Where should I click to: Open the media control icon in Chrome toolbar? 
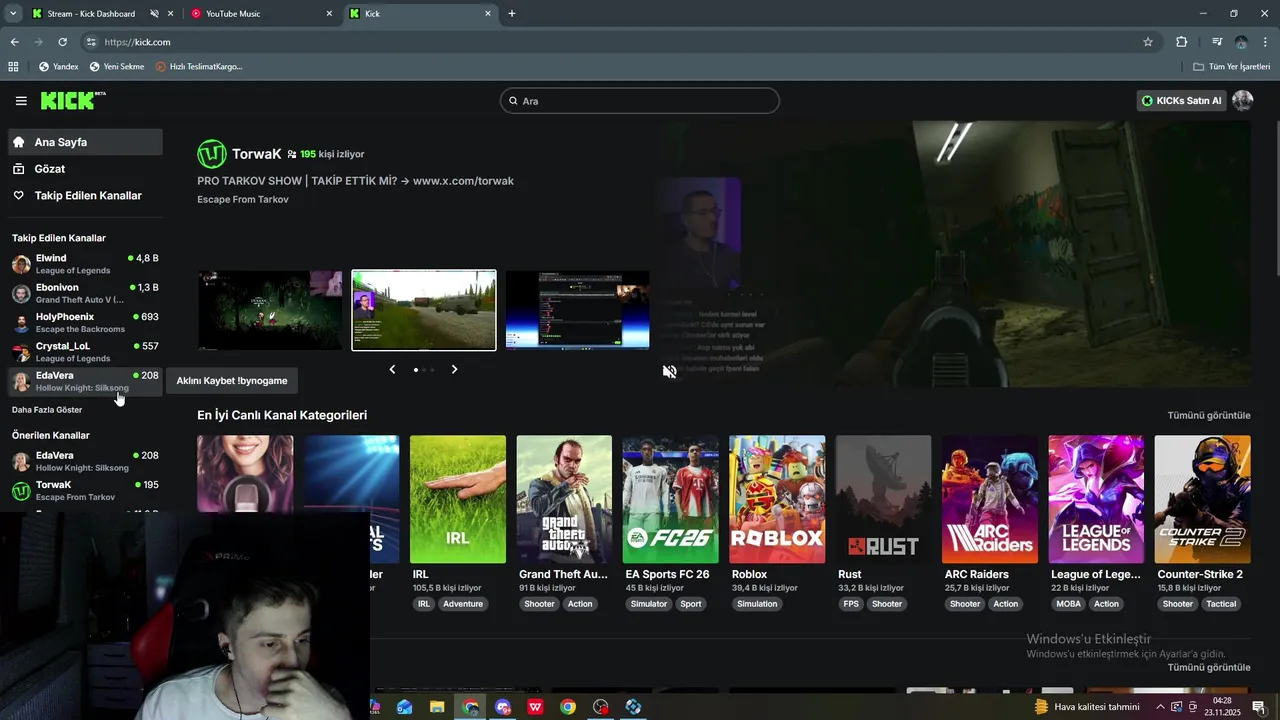[1217, 42]
